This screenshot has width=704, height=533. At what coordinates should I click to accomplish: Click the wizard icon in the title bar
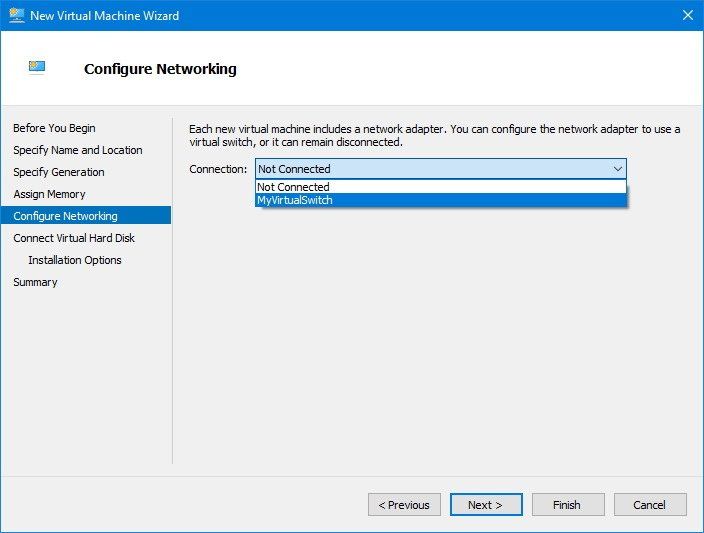click(x=16, y=15)
